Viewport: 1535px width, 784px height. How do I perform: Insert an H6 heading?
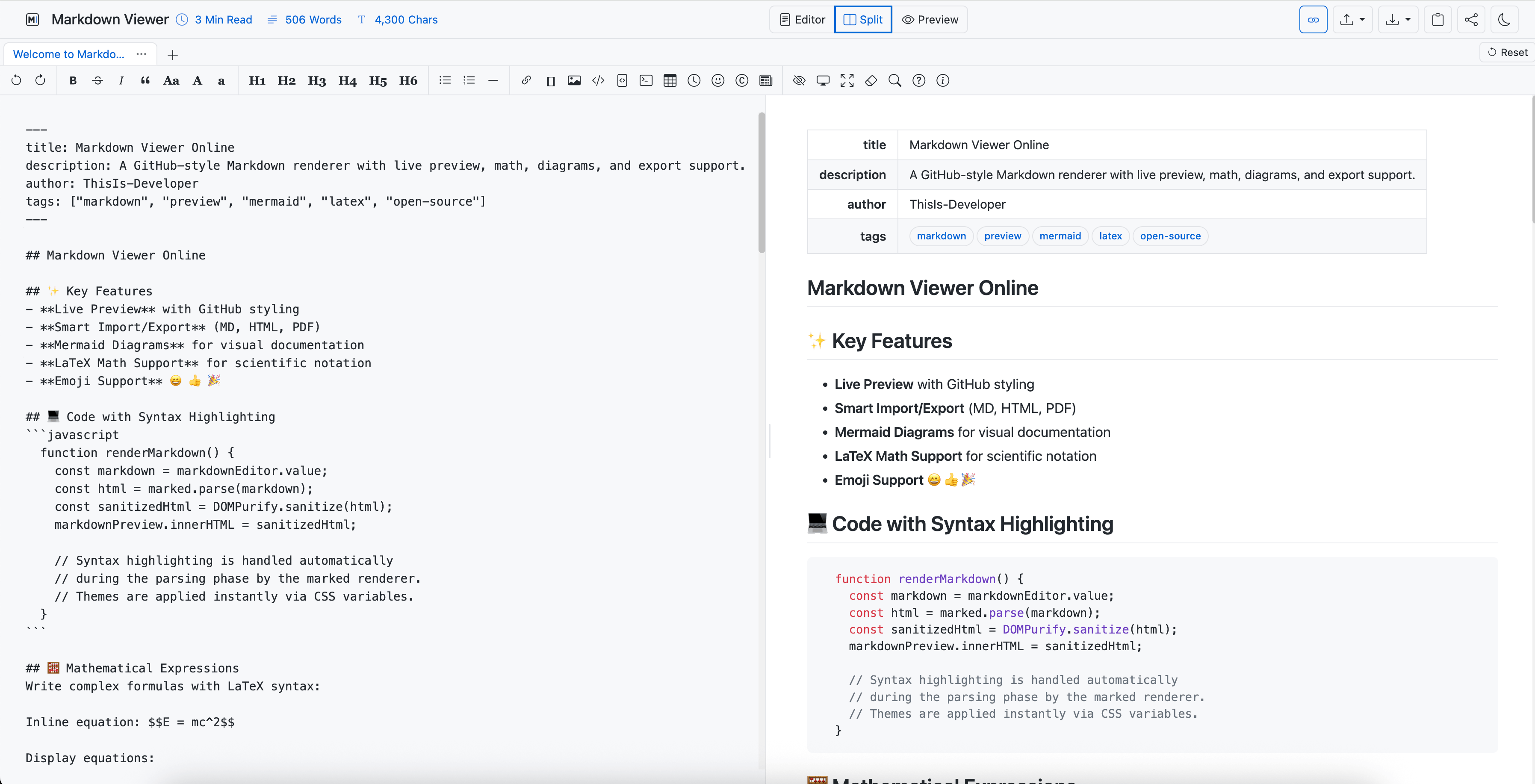tap(408, 80)
